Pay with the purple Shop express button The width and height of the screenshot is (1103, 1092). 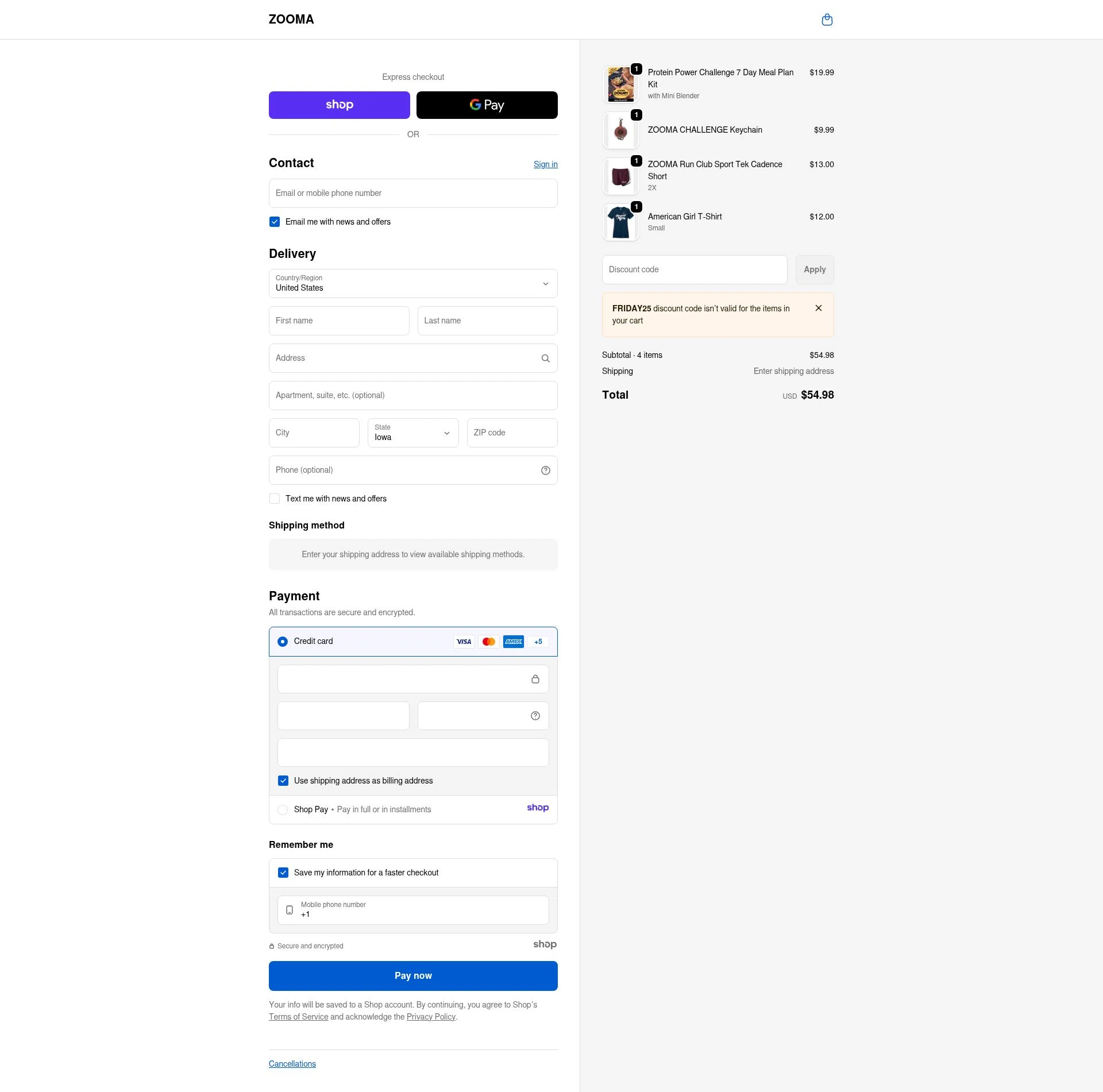[x=339, y=105]
